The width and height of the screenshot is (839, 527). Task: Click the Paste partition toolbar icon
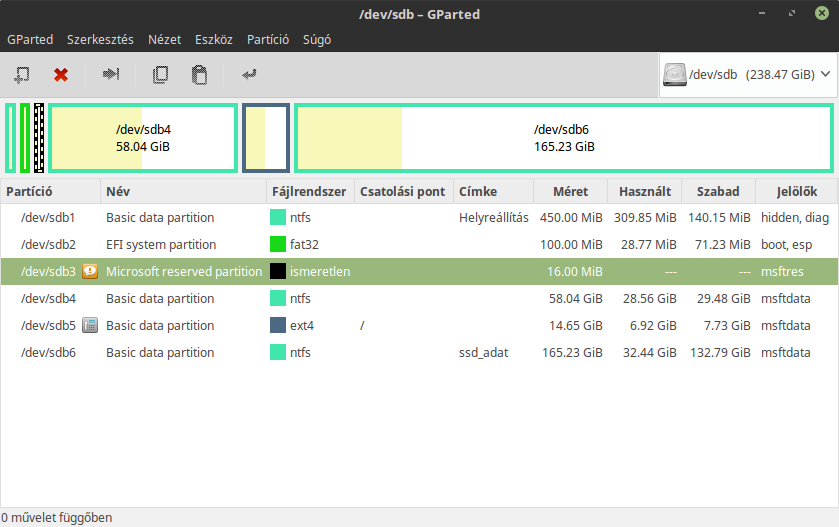point(199,74)
